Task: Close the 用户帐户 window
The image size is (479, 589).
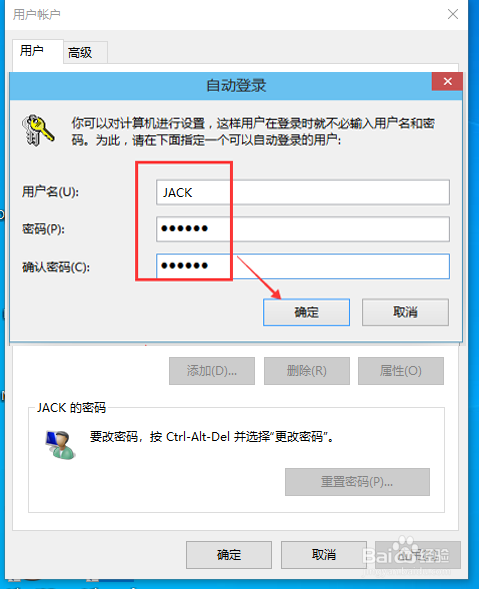Action: [453, 14]
